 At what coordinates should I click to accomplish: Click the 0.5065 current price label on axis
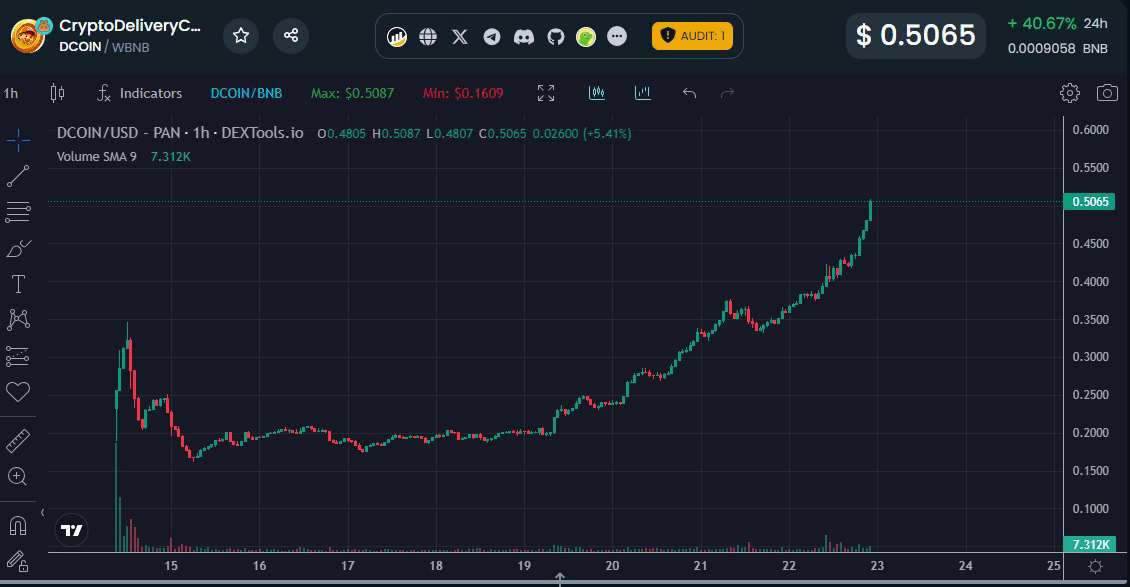tap(1091, 202)
